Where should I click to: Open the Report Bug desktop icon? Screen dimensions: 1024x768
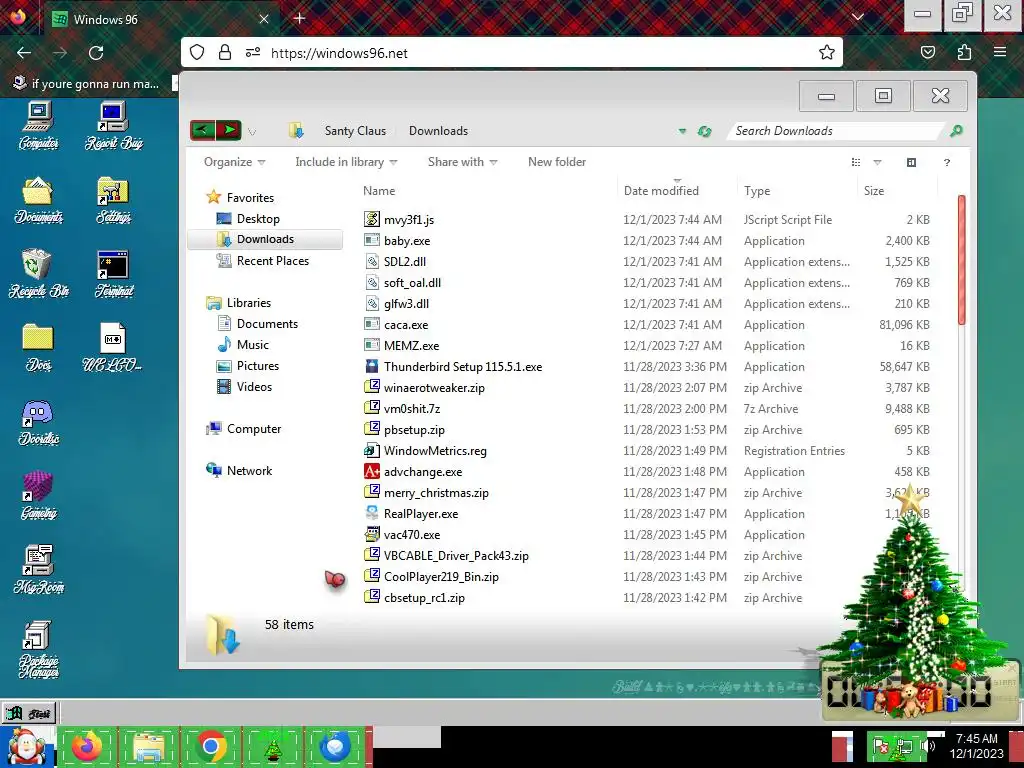coord(113,125)
